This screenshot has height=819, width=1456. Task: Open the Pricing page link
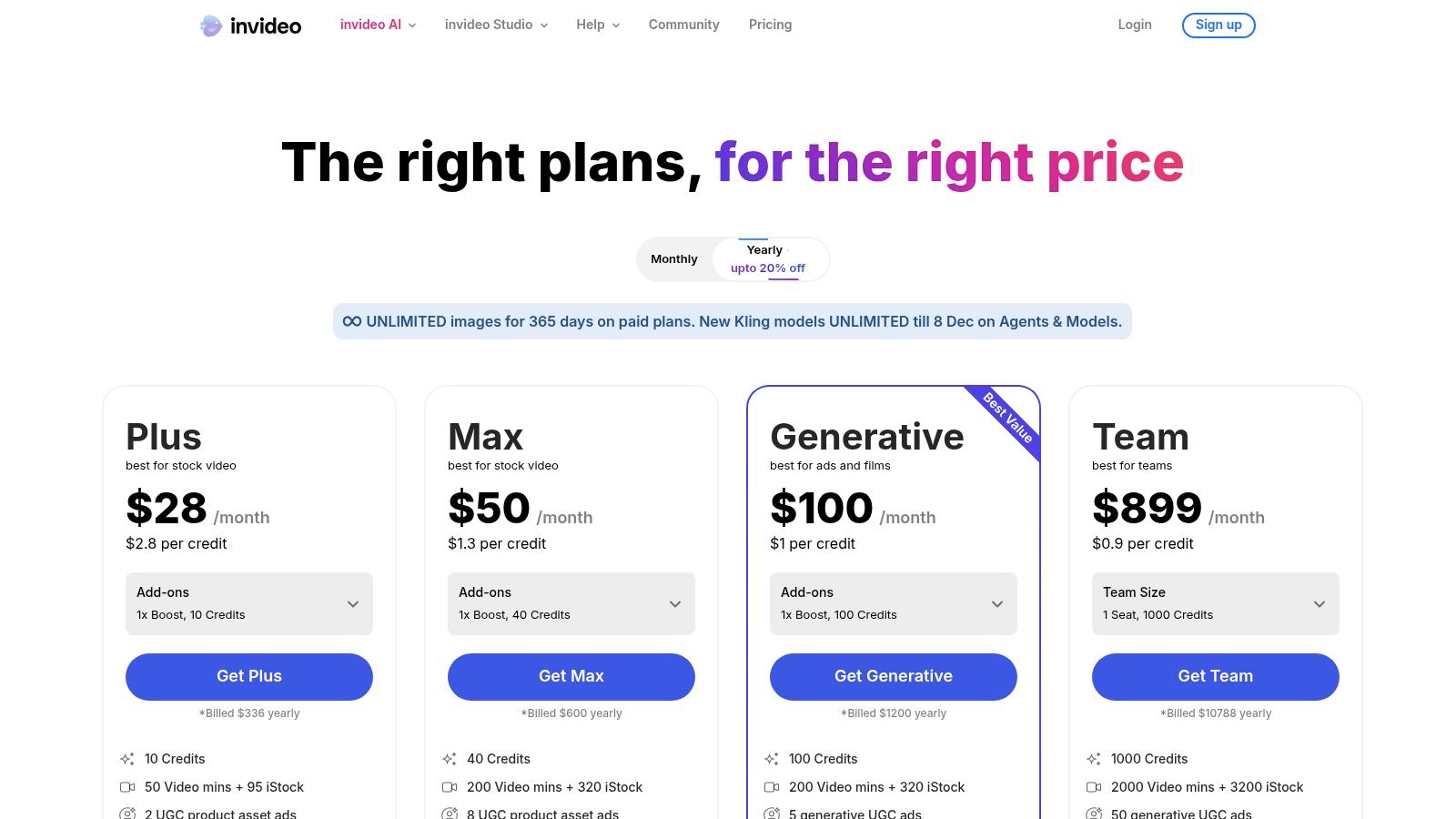click(x=770, y=25)
